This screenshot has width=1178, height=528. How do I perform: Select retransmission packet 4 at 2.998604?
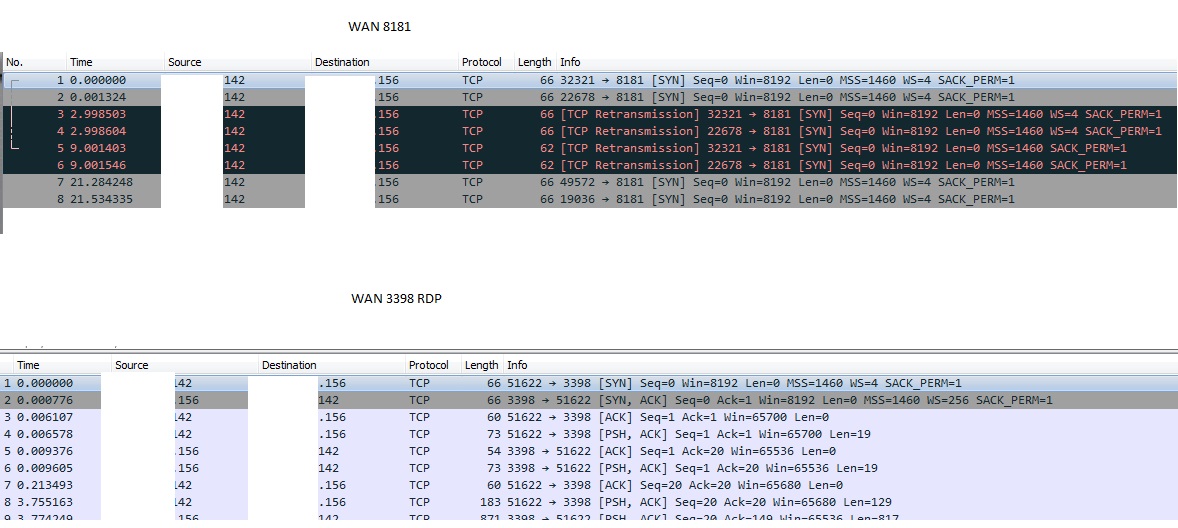pyautogui.click(x=590, y=131)
